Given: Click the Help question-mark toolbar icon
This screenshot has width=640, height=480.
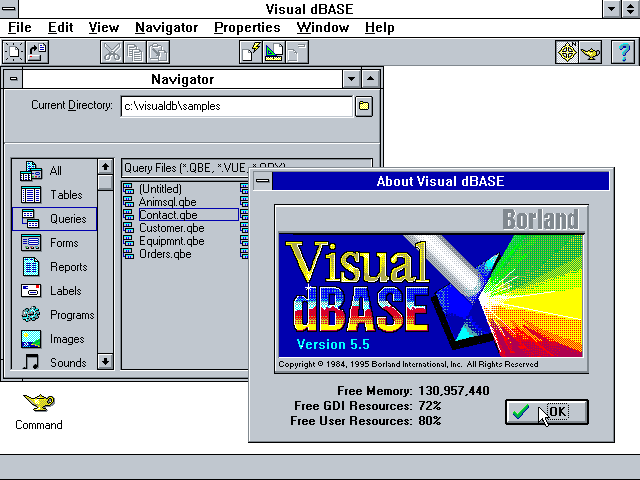Looking at the screenshot, I should pos(623,52).
